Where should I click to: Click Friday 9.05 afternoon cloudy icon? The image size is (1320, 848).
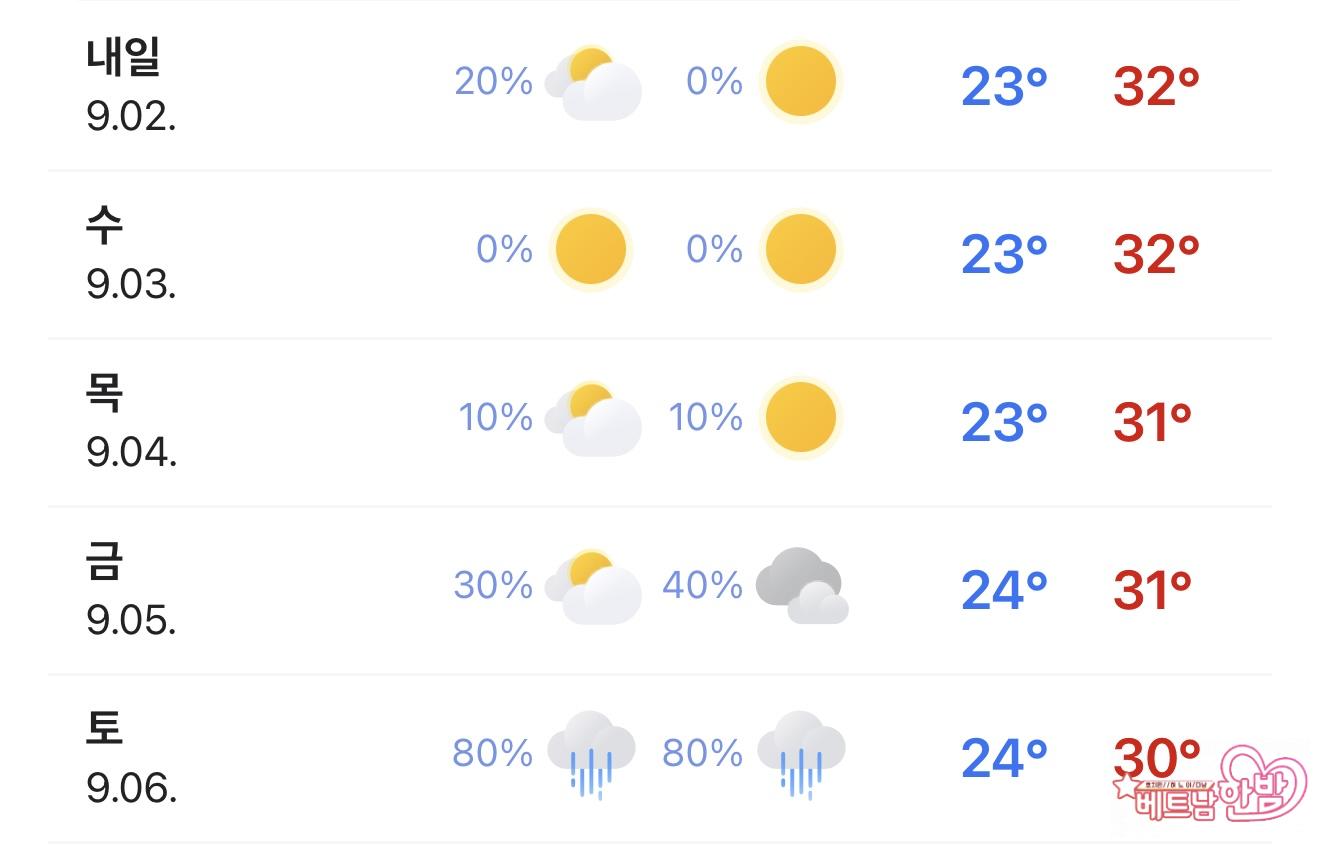click(x=802, y=586)
